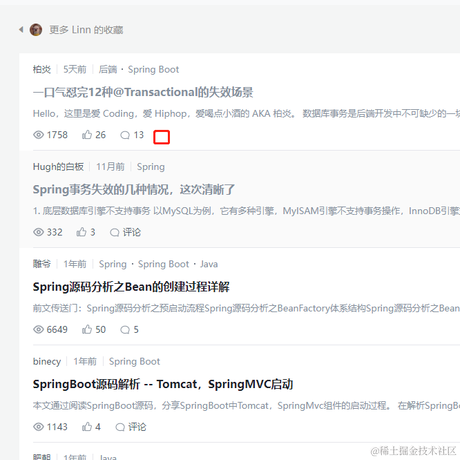Like the post with 26 likes

point(87,135)
